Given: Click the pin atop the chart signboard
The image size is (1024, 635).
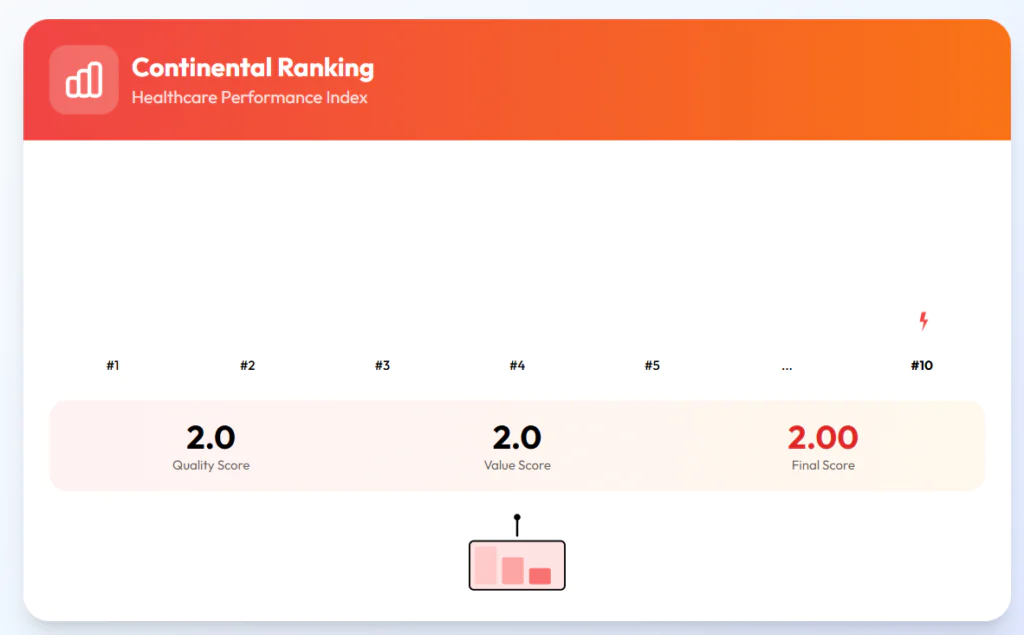Looking at the screenshot, I should (517, 525).
